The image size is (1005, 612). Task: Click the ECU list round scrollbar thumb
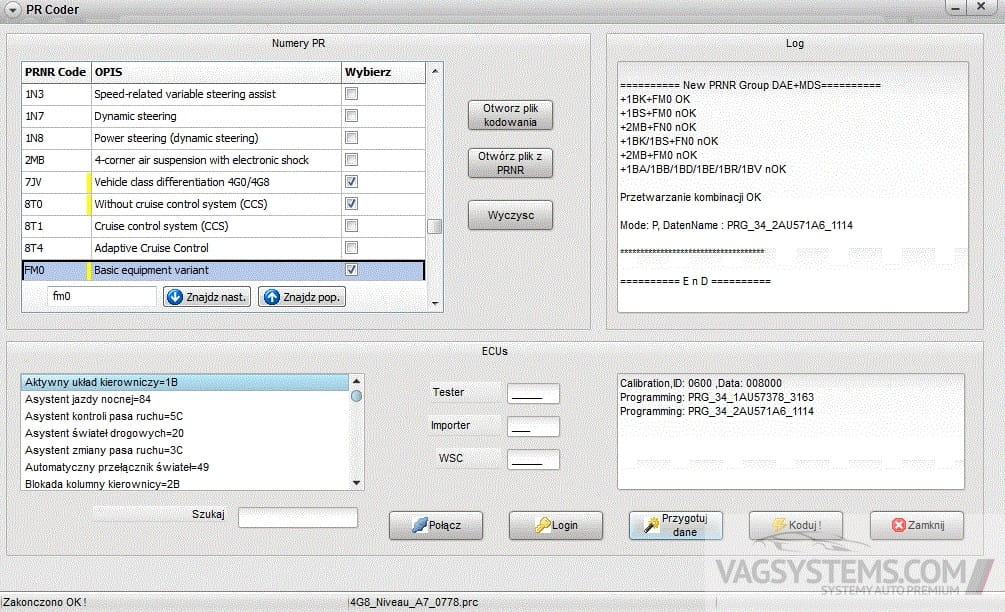356,396
